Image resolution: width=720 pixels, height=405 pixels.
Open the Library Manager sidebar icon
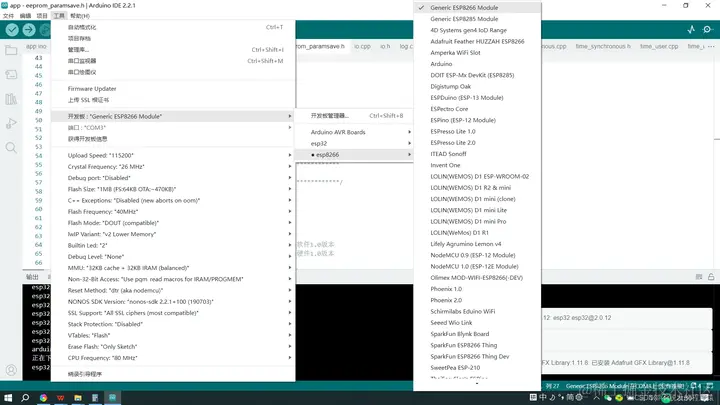(x=11, y=99)
